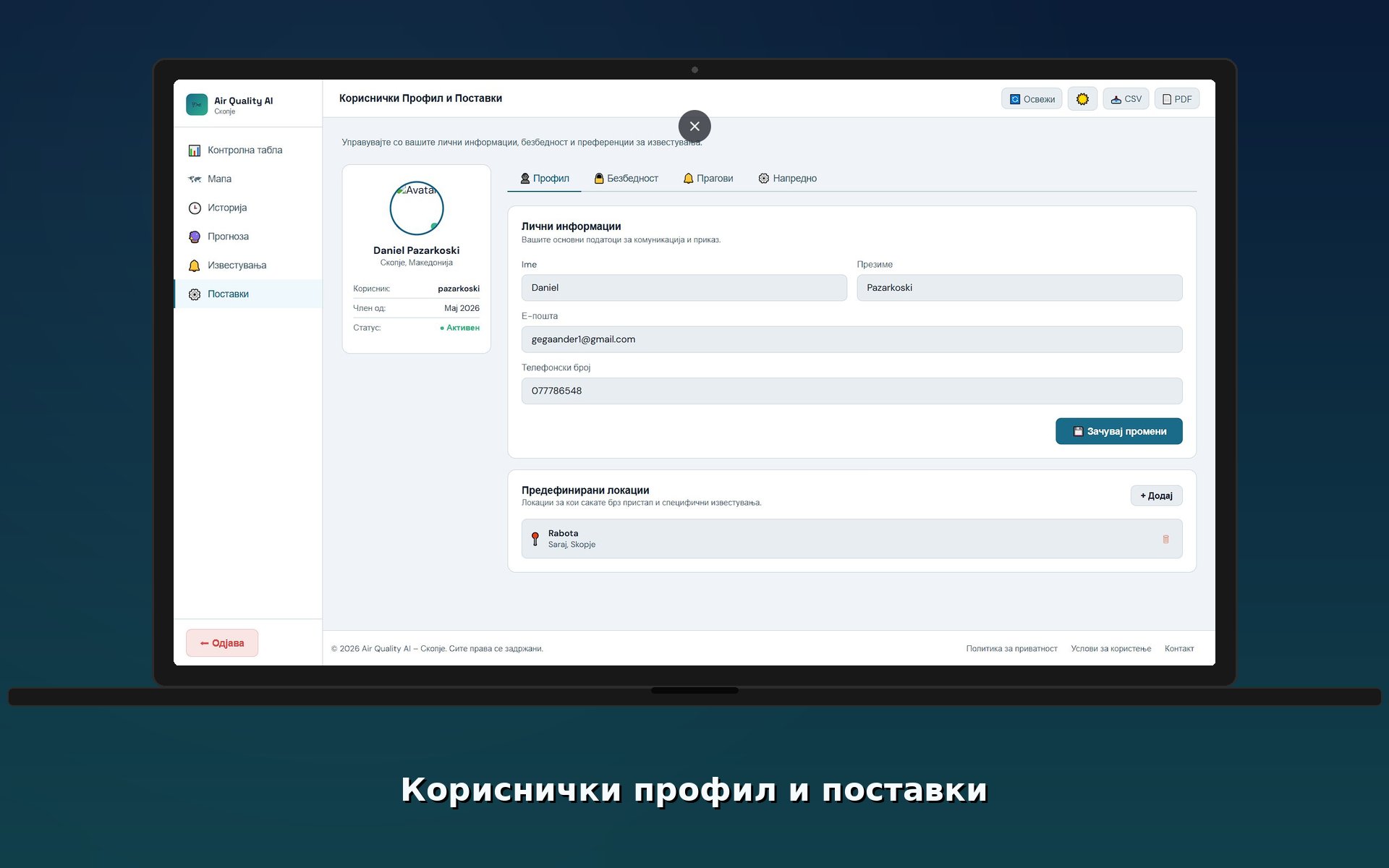This screenshot has height=868, width=1389.
Task: Open Историја in the sidebar
Action: pyautogui.click(x=247, y=208)
